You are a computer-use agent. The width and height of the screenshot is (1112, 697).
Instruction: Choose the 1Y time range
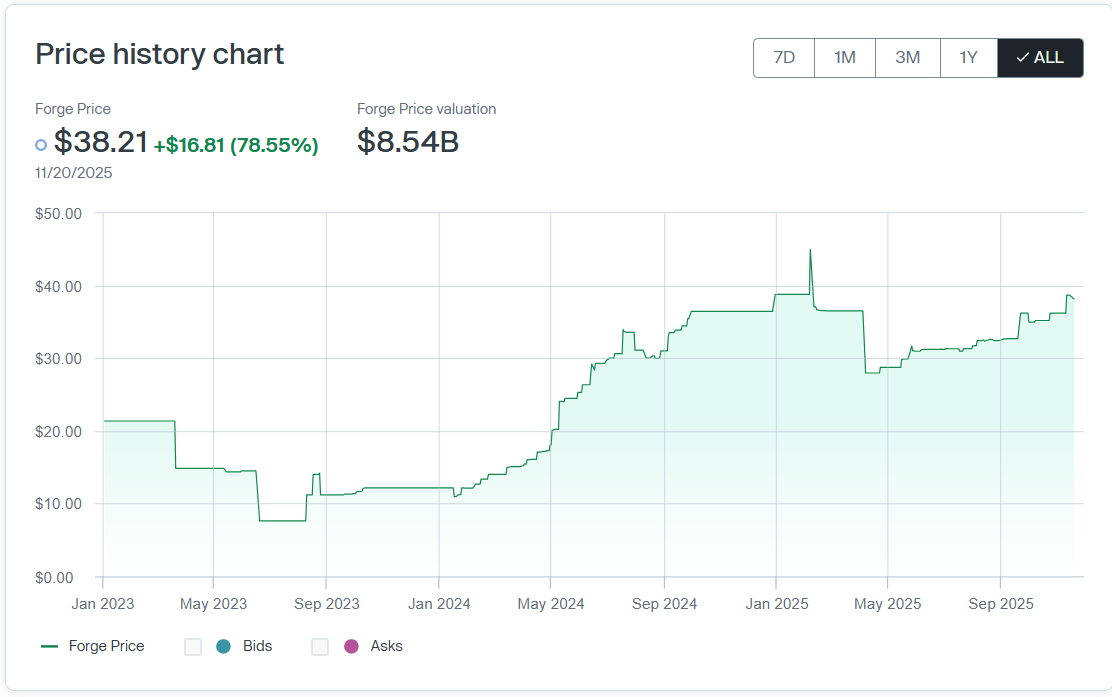coord(968,58)
